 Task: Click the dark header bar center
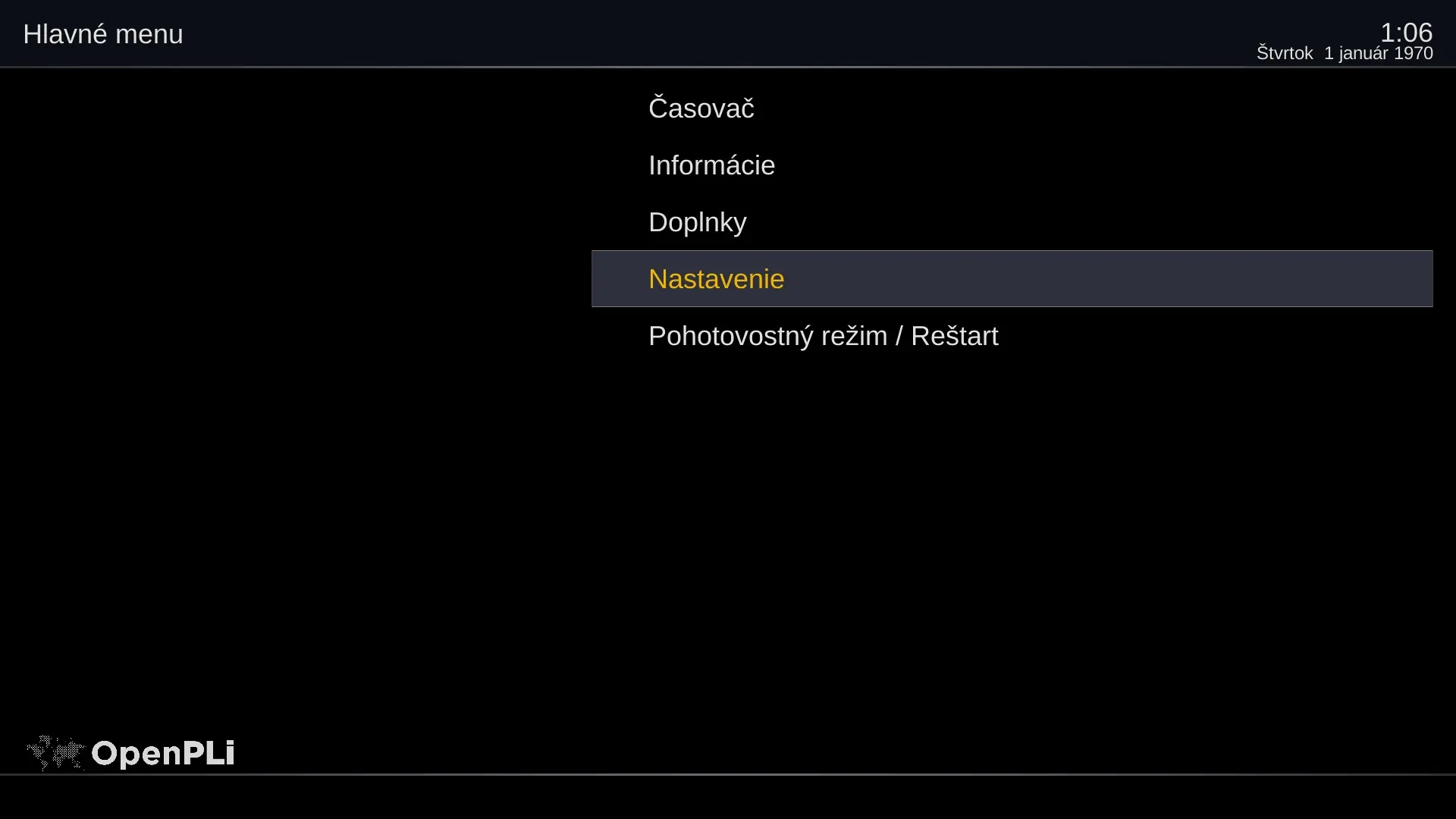tap(728, 33)
